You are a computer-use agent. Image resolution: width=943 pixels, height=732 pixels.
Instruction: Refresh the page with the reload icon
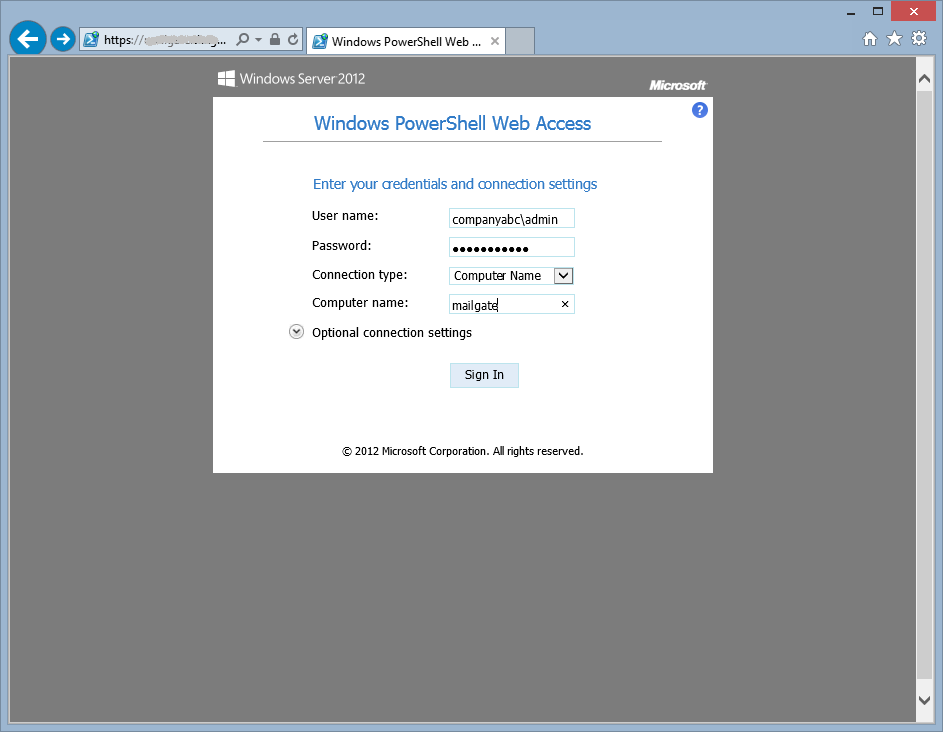(x=290, y=38)
